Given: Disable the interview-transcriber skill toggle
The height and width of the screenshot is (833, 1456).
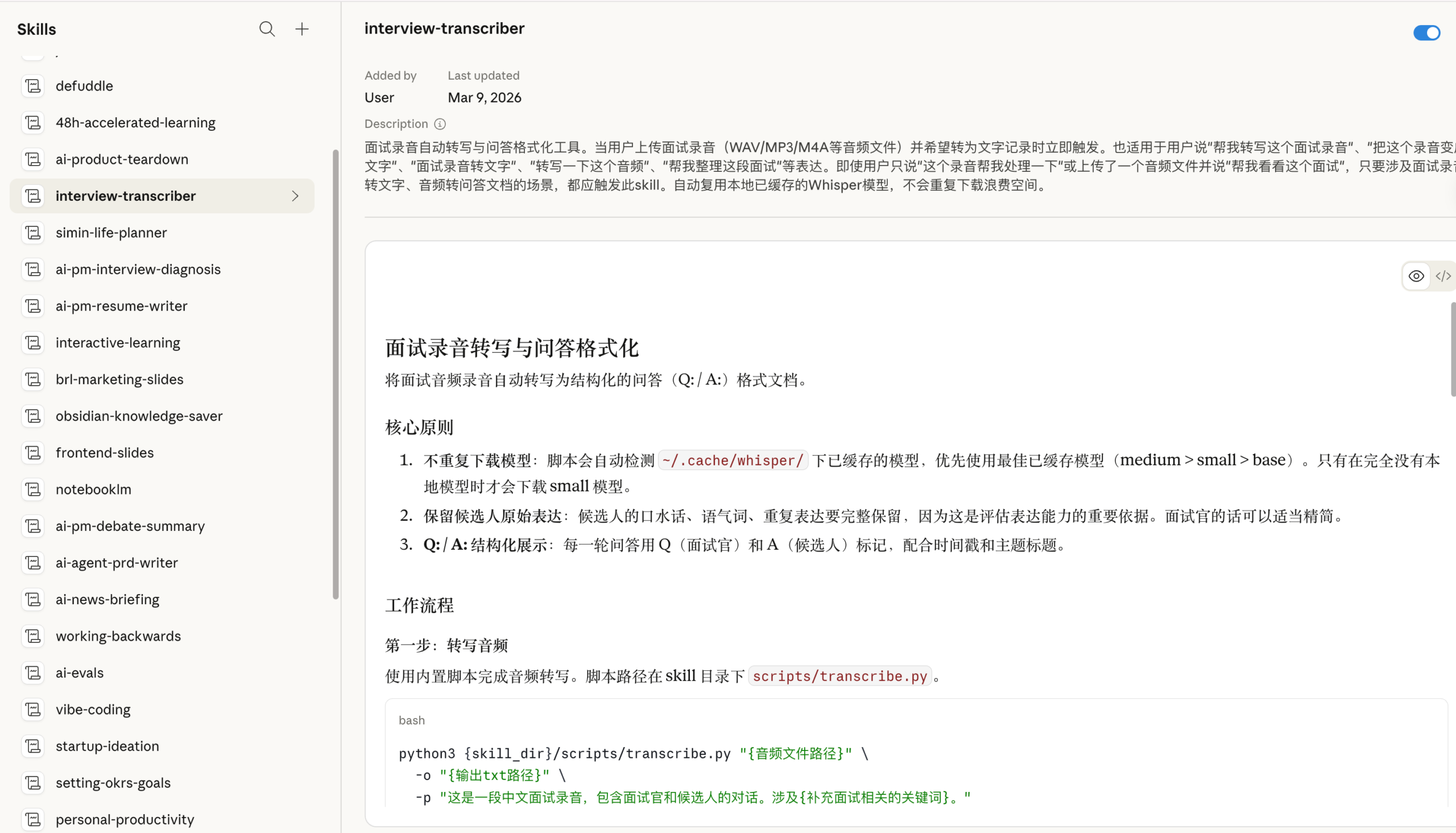Looking at the screenshot, I should (x=1426, y=32).
